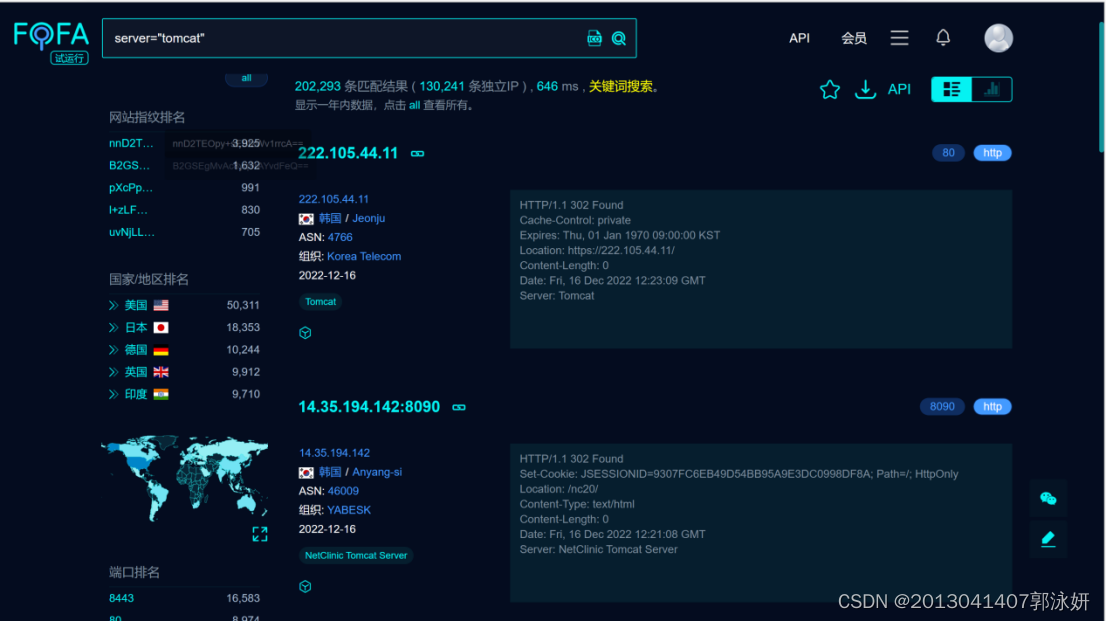Click http badge of first result

992,153
